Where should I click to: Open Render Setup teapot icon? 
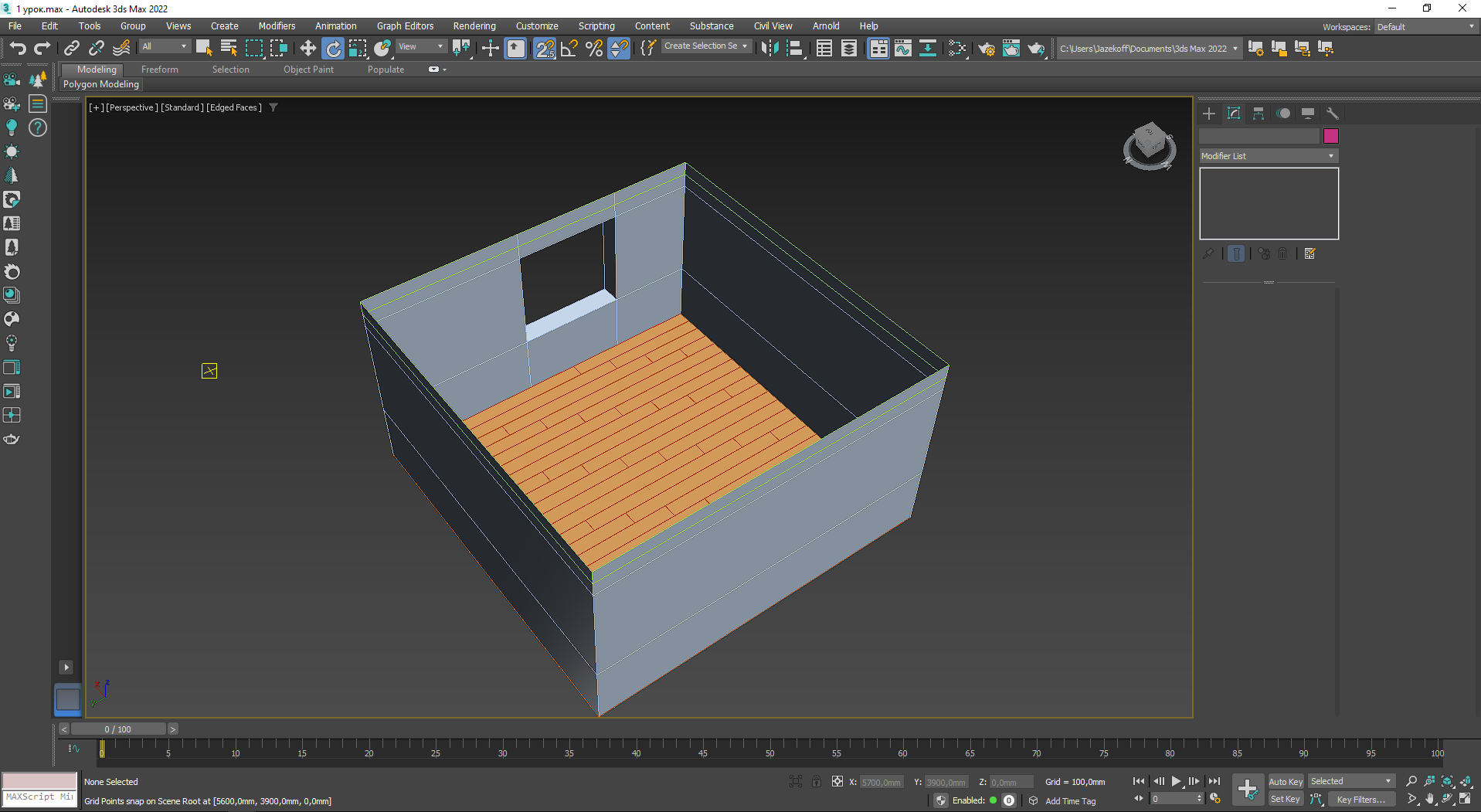coord(987,49)
